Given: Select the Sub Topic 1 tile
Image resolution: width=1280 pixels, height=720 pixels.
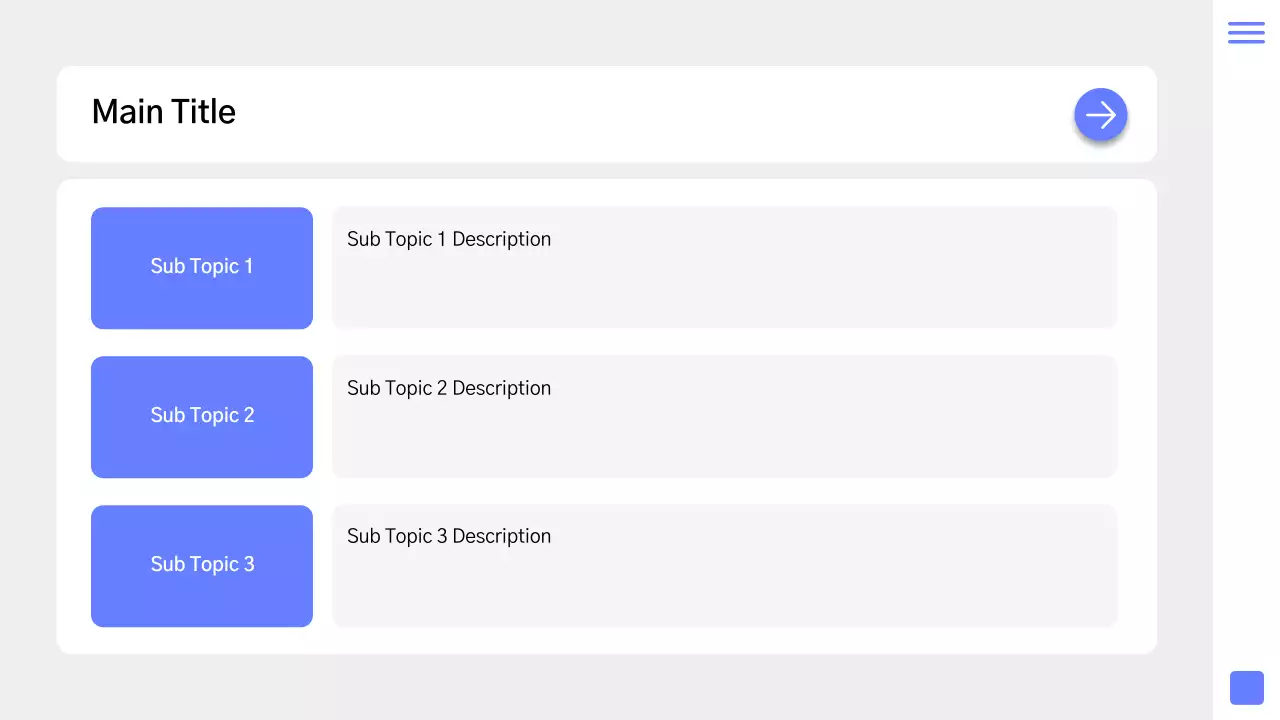Looking at the screenshot, I should (x=202, y=300).
